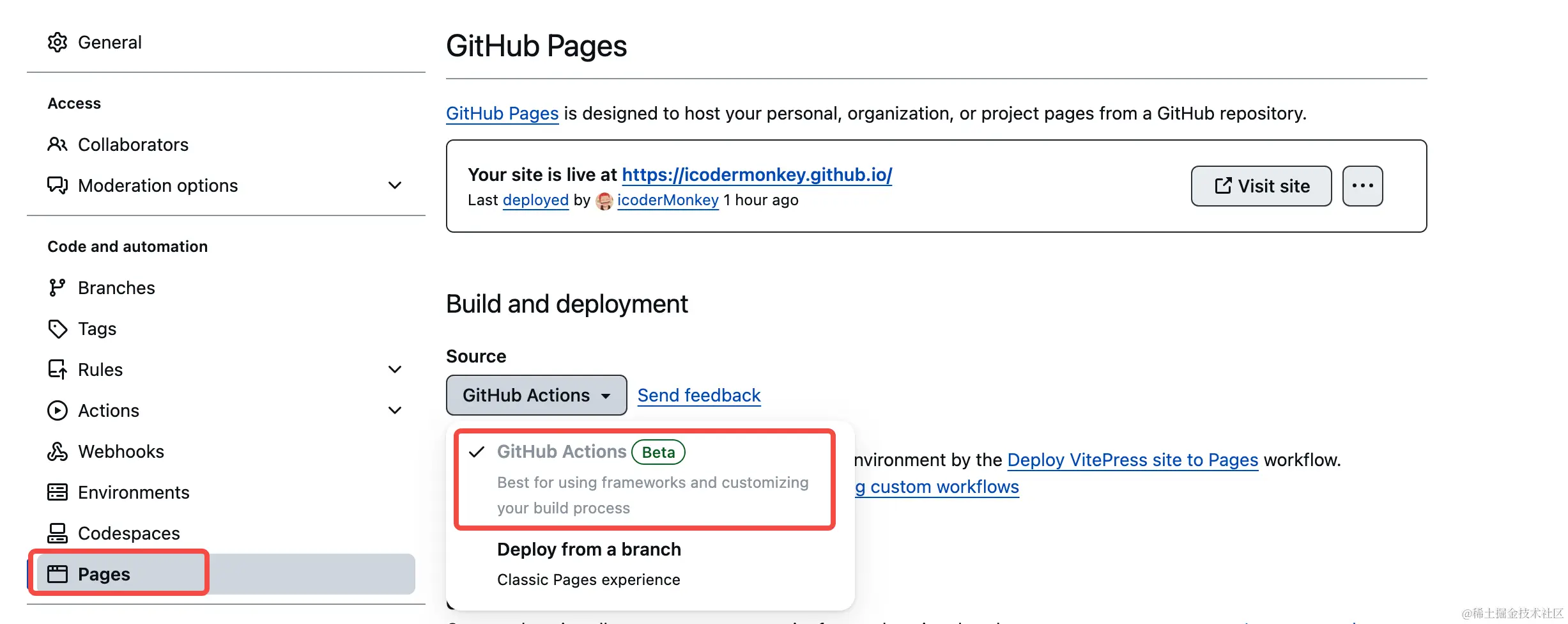Click the Tags label icon

[58, 329]
